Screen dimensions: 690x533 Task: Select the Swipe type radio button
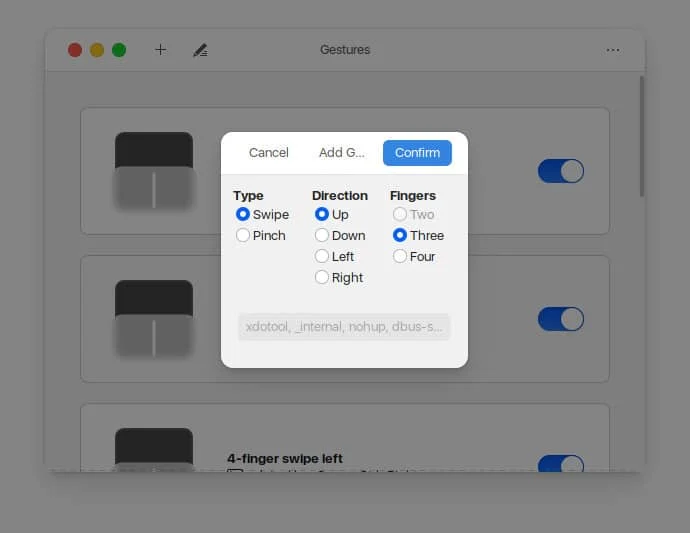coord(262,214)
